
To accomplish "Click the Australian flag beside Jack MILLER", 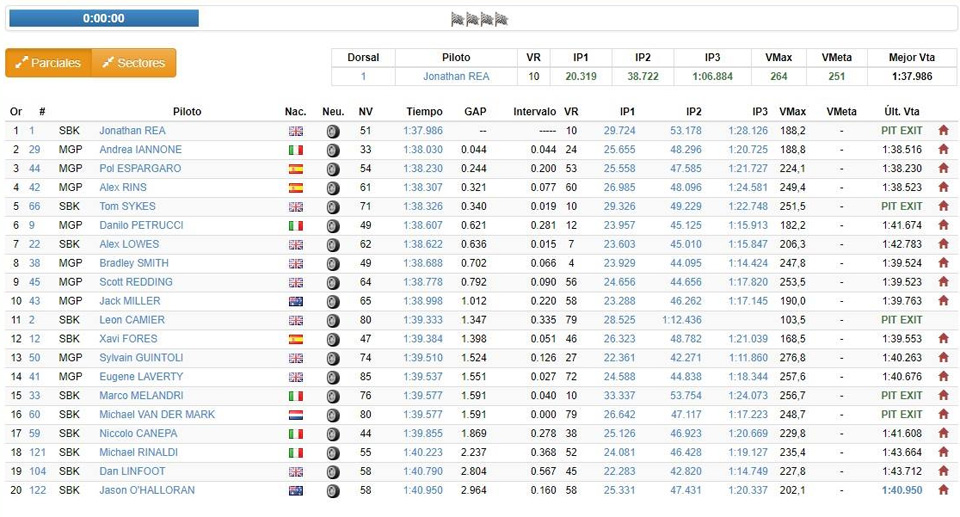I will pos(296,301).
